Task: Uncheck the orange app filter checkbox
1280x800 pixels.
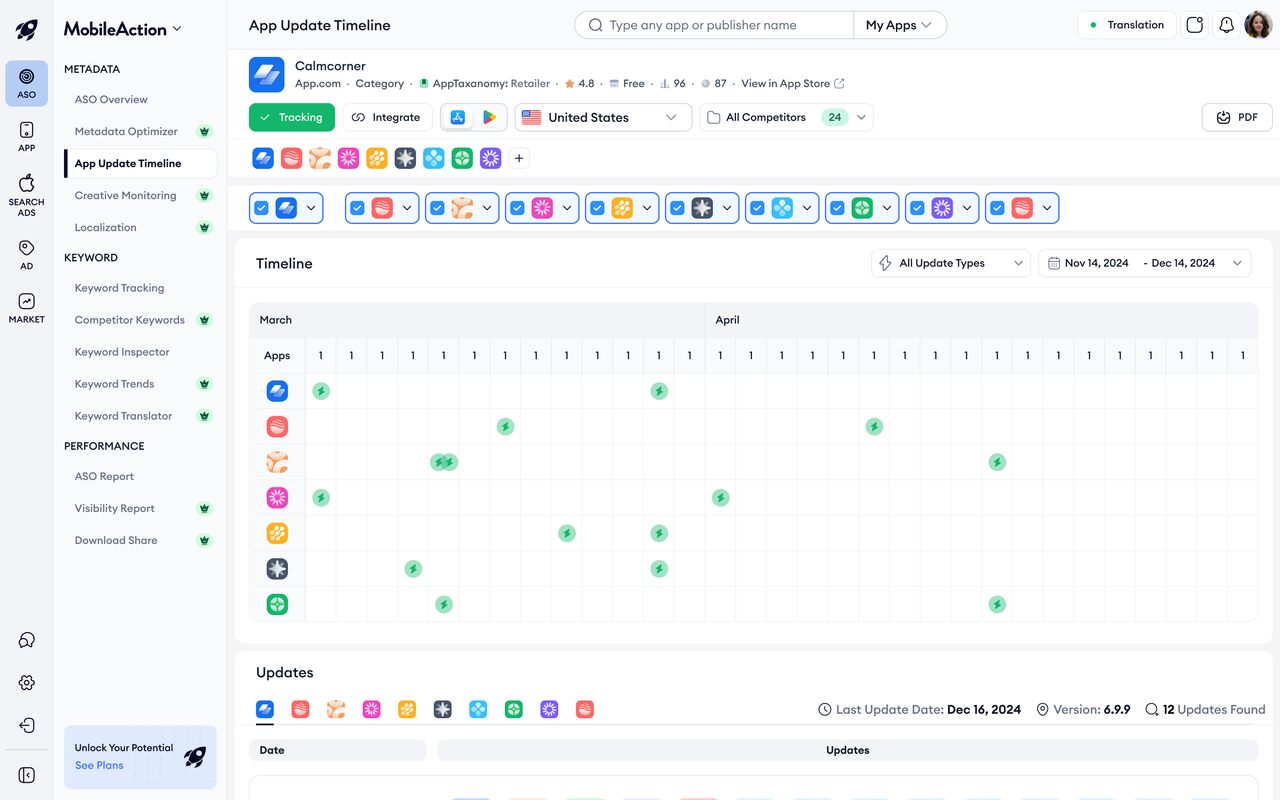Action: point(597,208)
